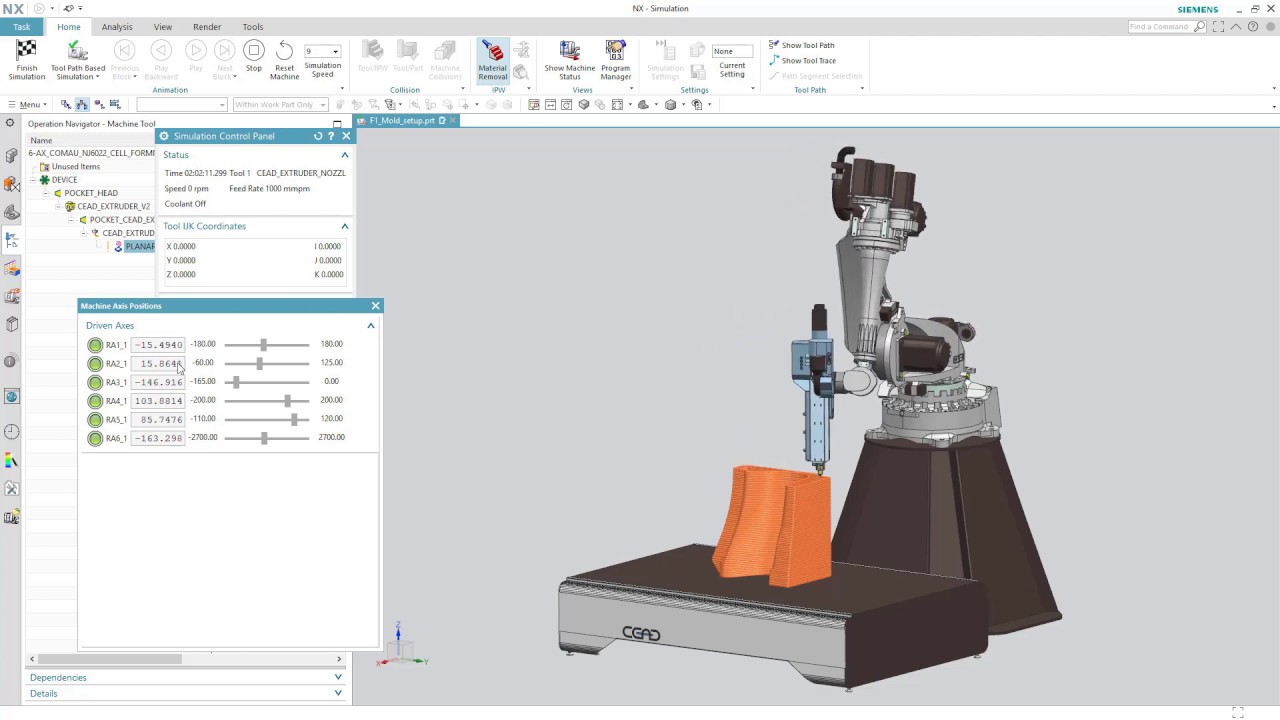Click the settings gear above the resource bar
The image size is (1280, 720).
click(10, 123)
